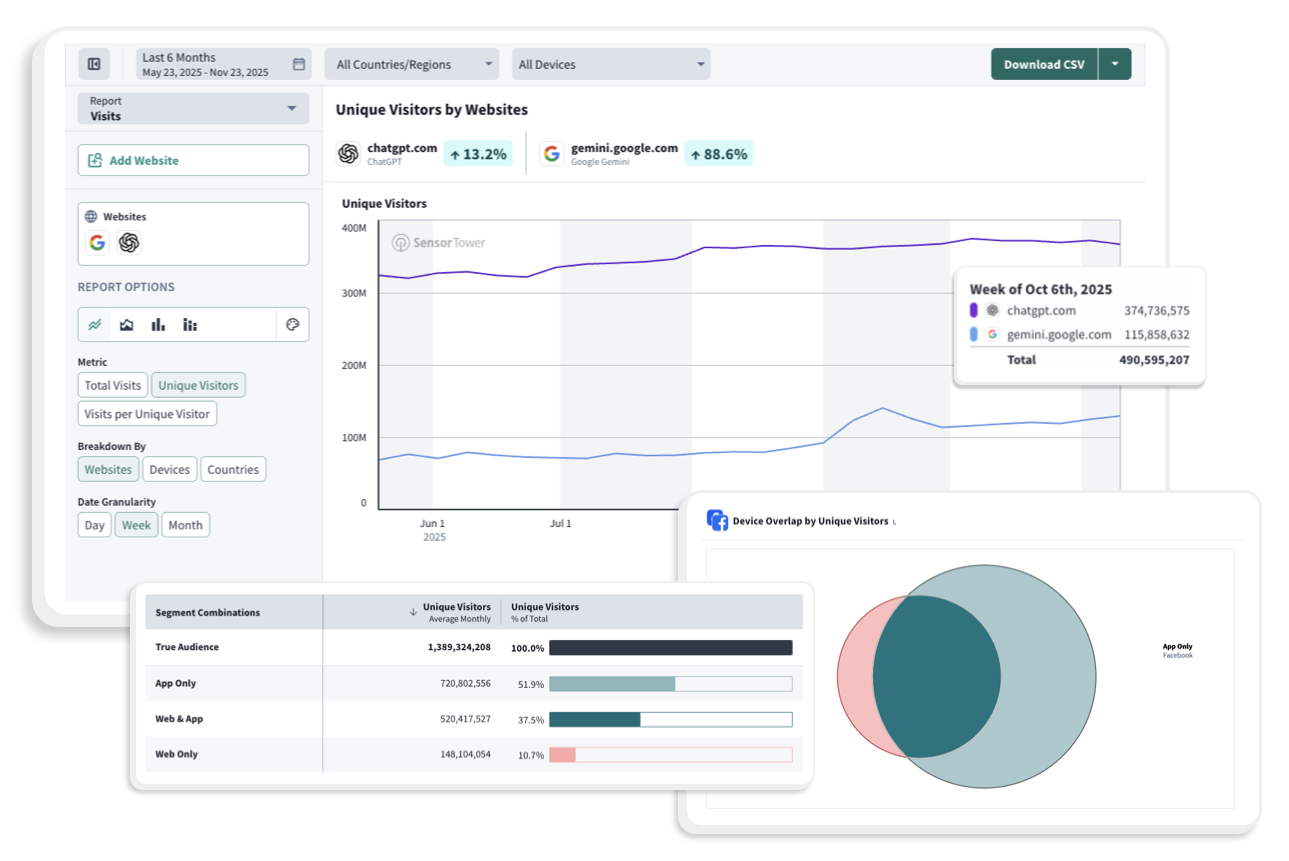1289x861 pixels.
Task: Expand the All Countries/Regions dropdown
Action: pyautogui.click(x=410, y=63)
